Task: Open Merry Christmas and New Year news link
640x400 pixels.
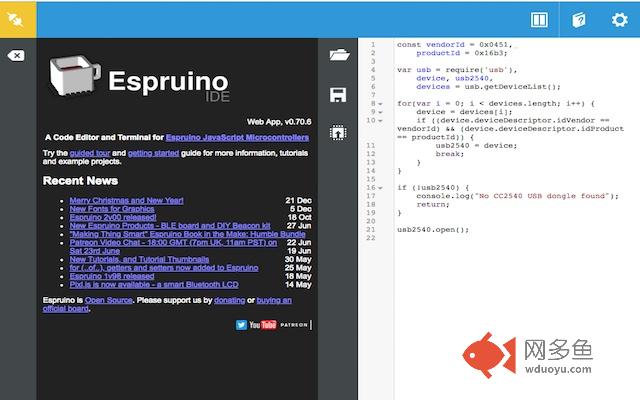Action: (x=127, y=200)
